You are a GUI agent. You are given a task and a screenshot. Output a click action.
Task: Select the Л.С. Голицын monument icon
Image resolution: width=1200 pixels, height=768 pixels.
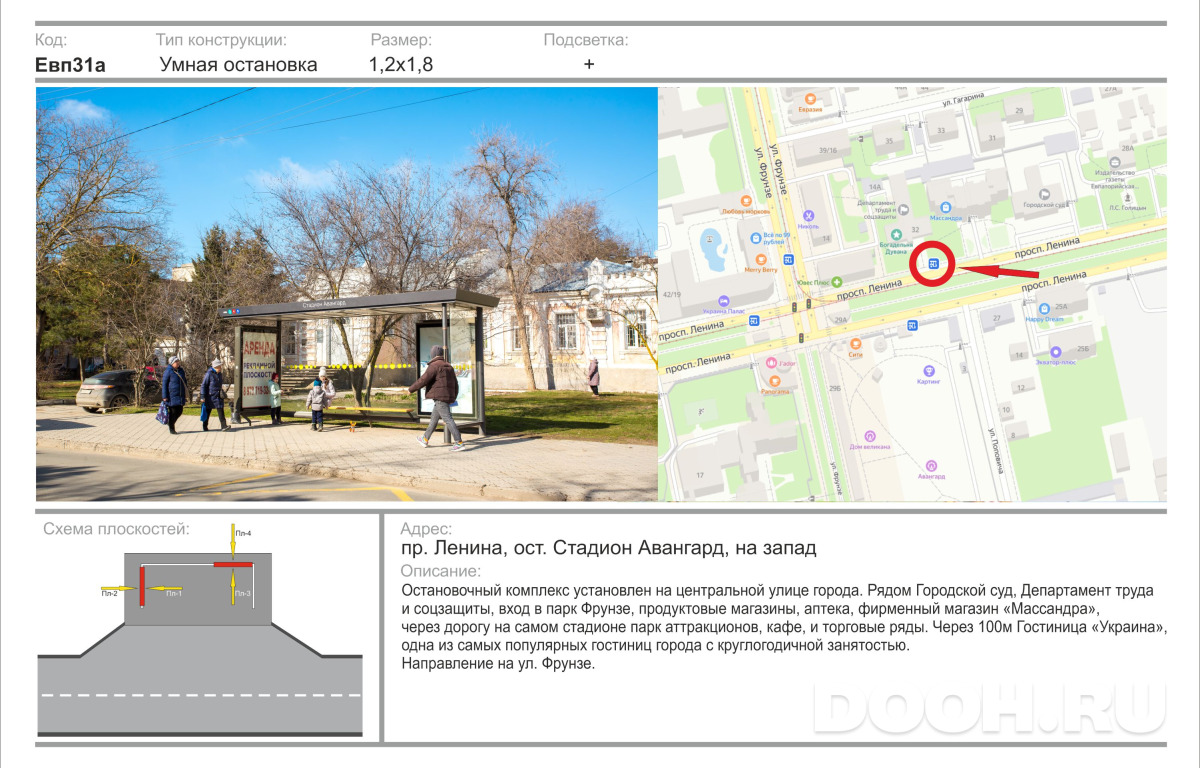[1127, 197]
